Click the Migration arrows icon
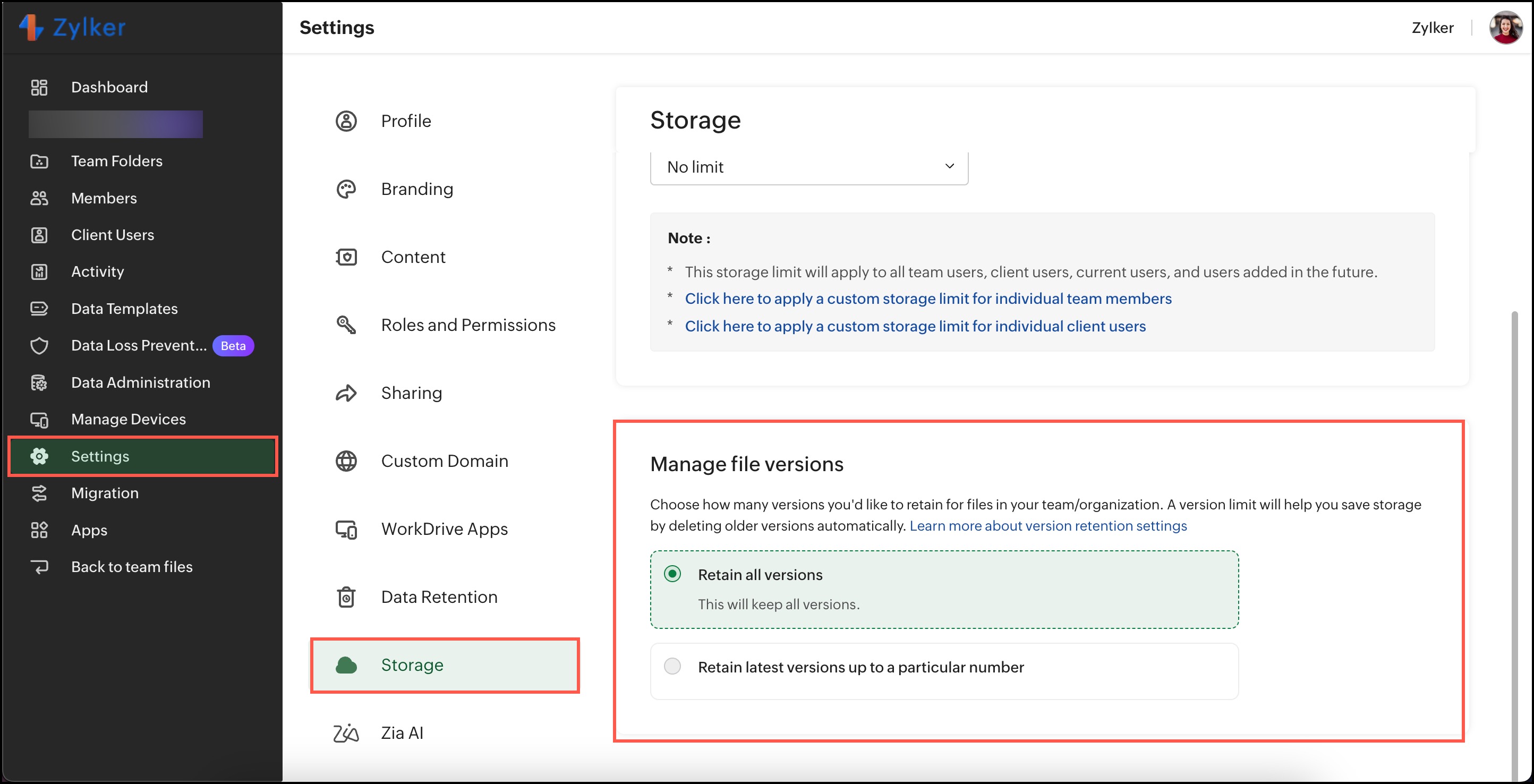Image resolution: width=1534 pixels, height=784 pixels. click(39, 493)
